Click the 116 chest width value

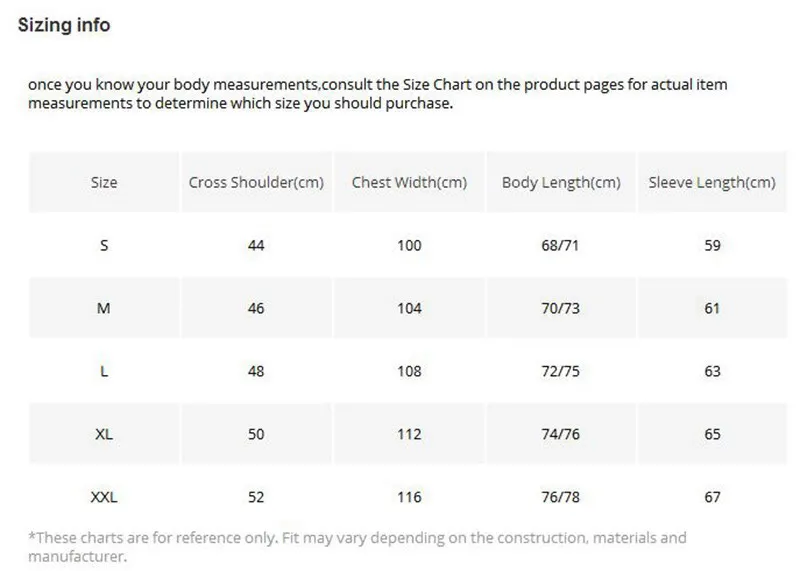pyautogui.click(x=409, y=496)
